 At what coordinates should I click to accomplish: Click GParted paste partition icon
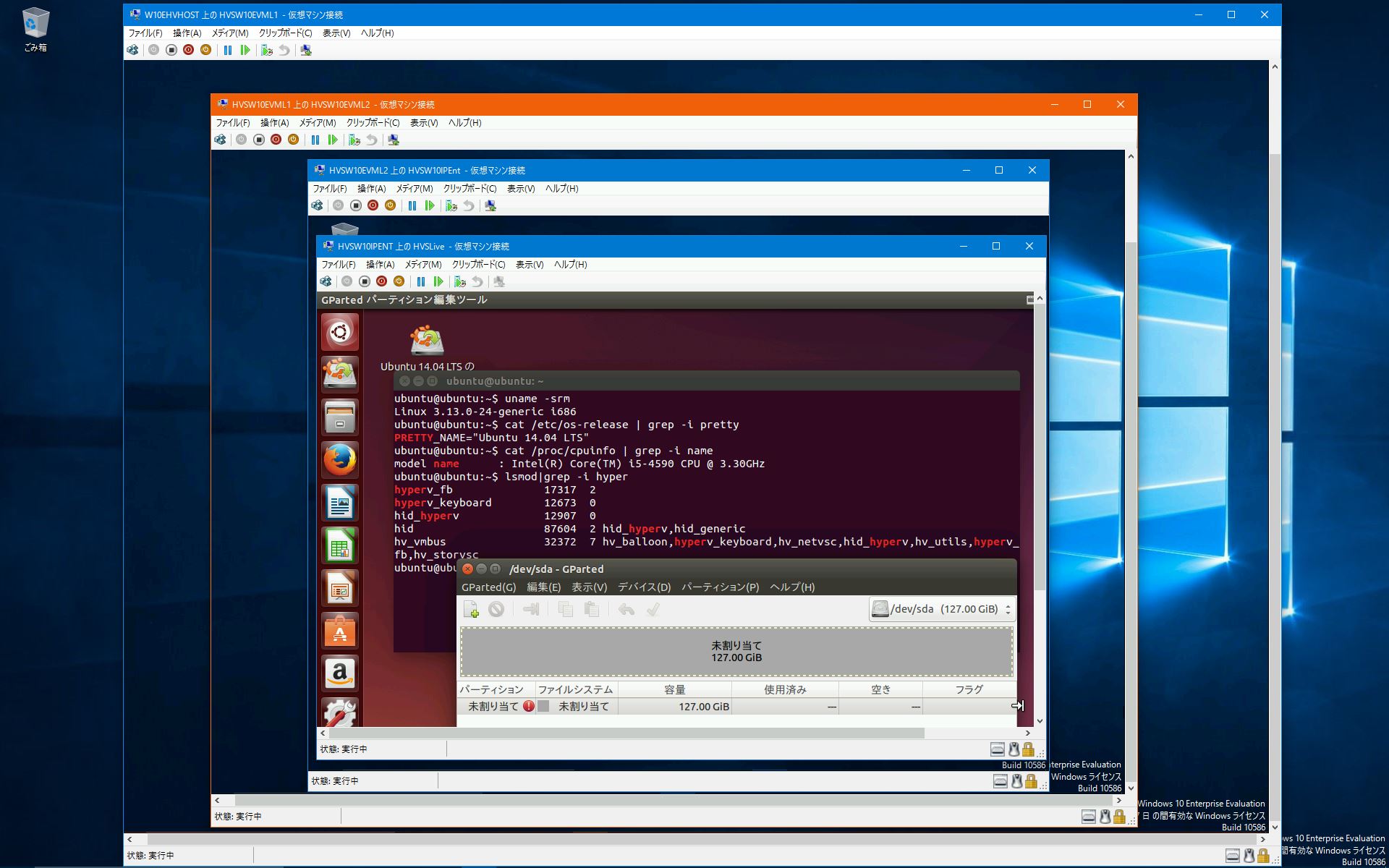[x=591, y=610]
